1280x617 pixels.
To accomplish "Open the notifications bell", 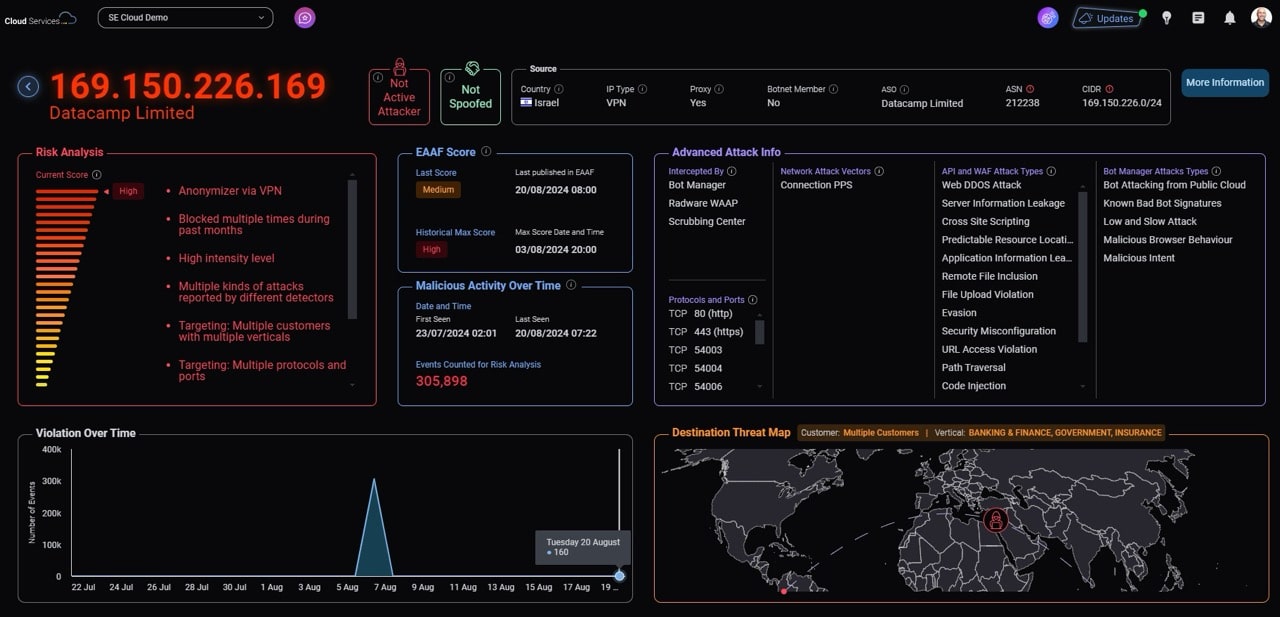I will click(x=1230, y=18).
